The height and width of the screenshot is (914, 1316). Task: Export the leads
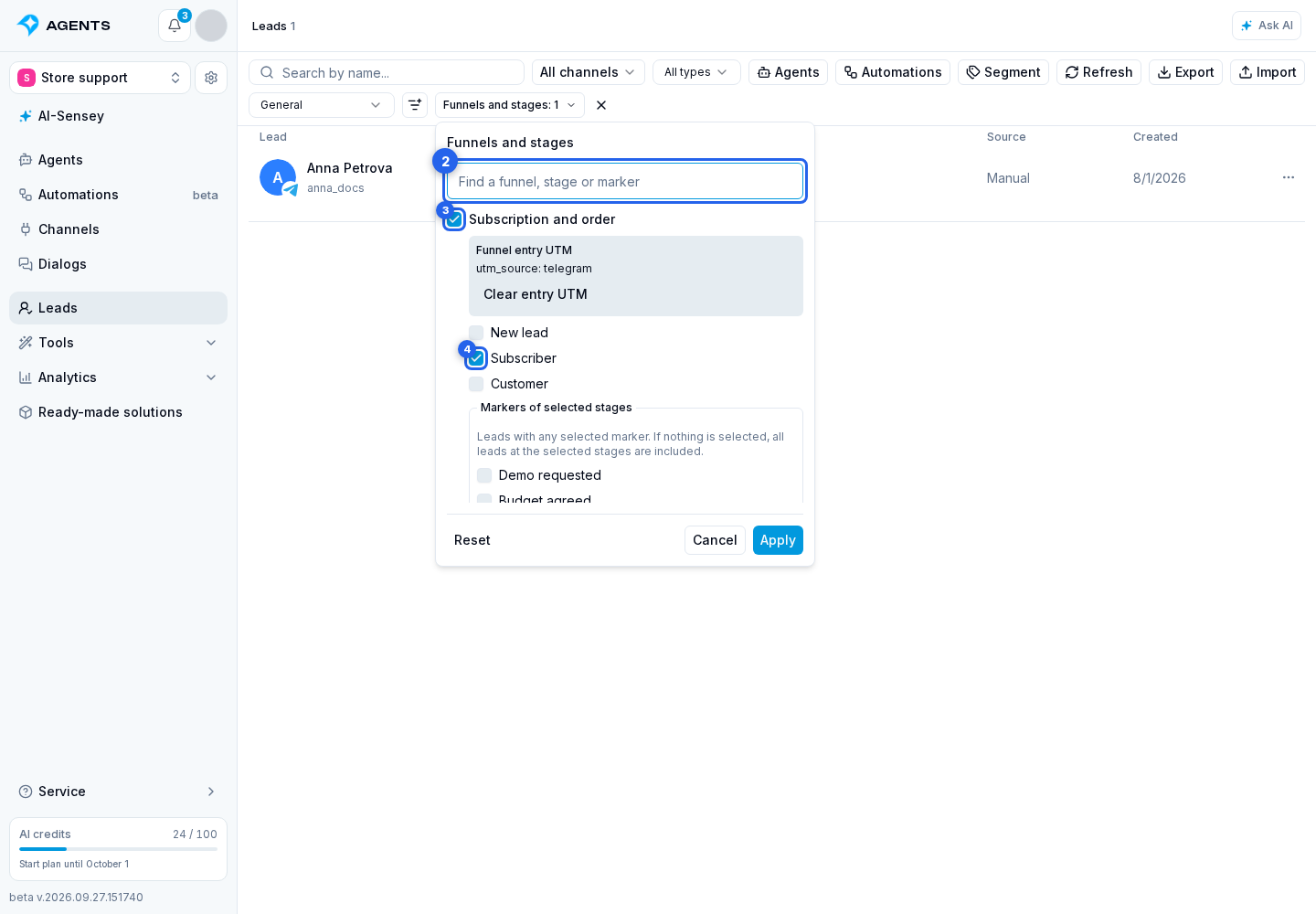[1185, 72]
